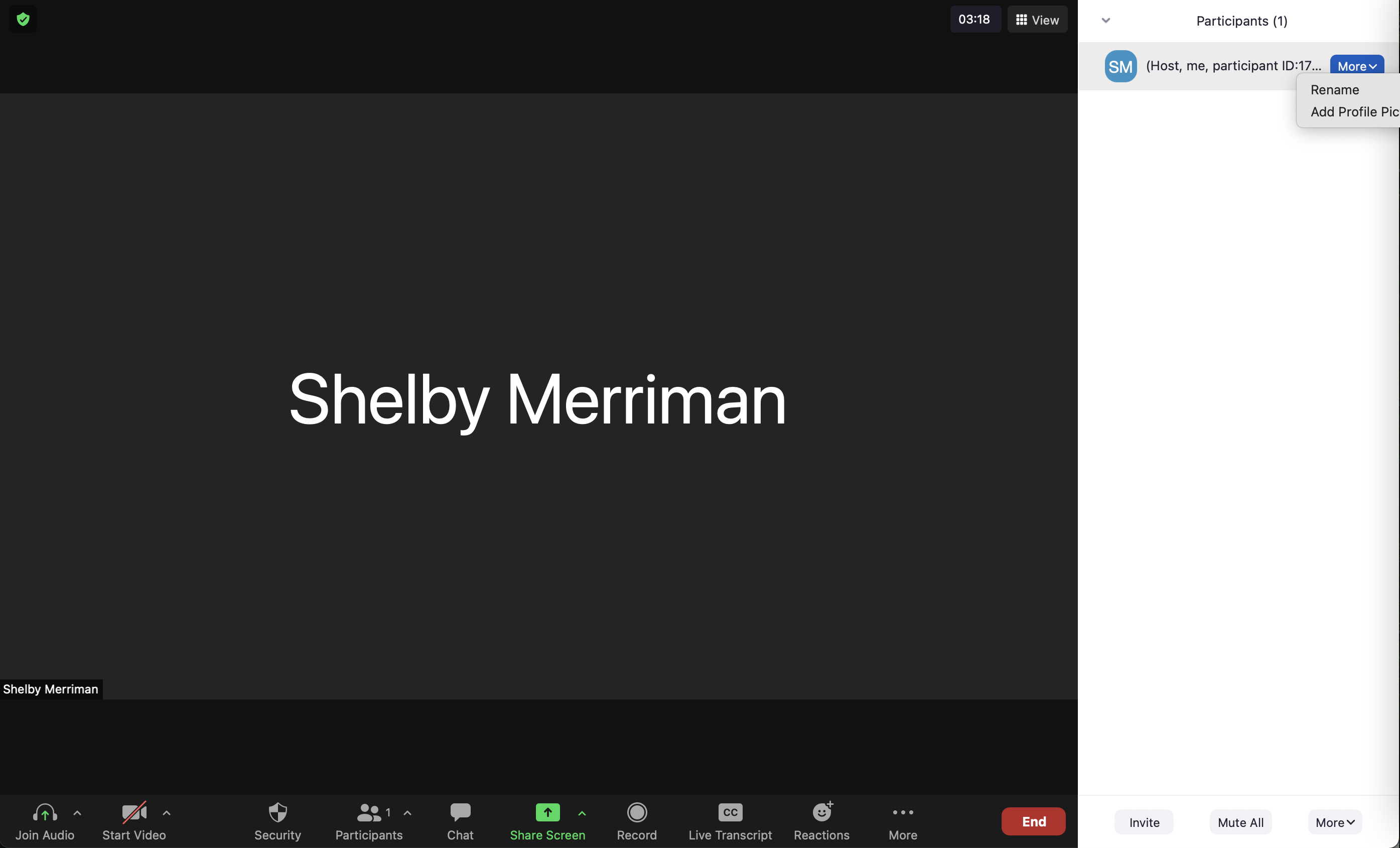
Task: Click the Invite button
Action: coord(1144,822)
